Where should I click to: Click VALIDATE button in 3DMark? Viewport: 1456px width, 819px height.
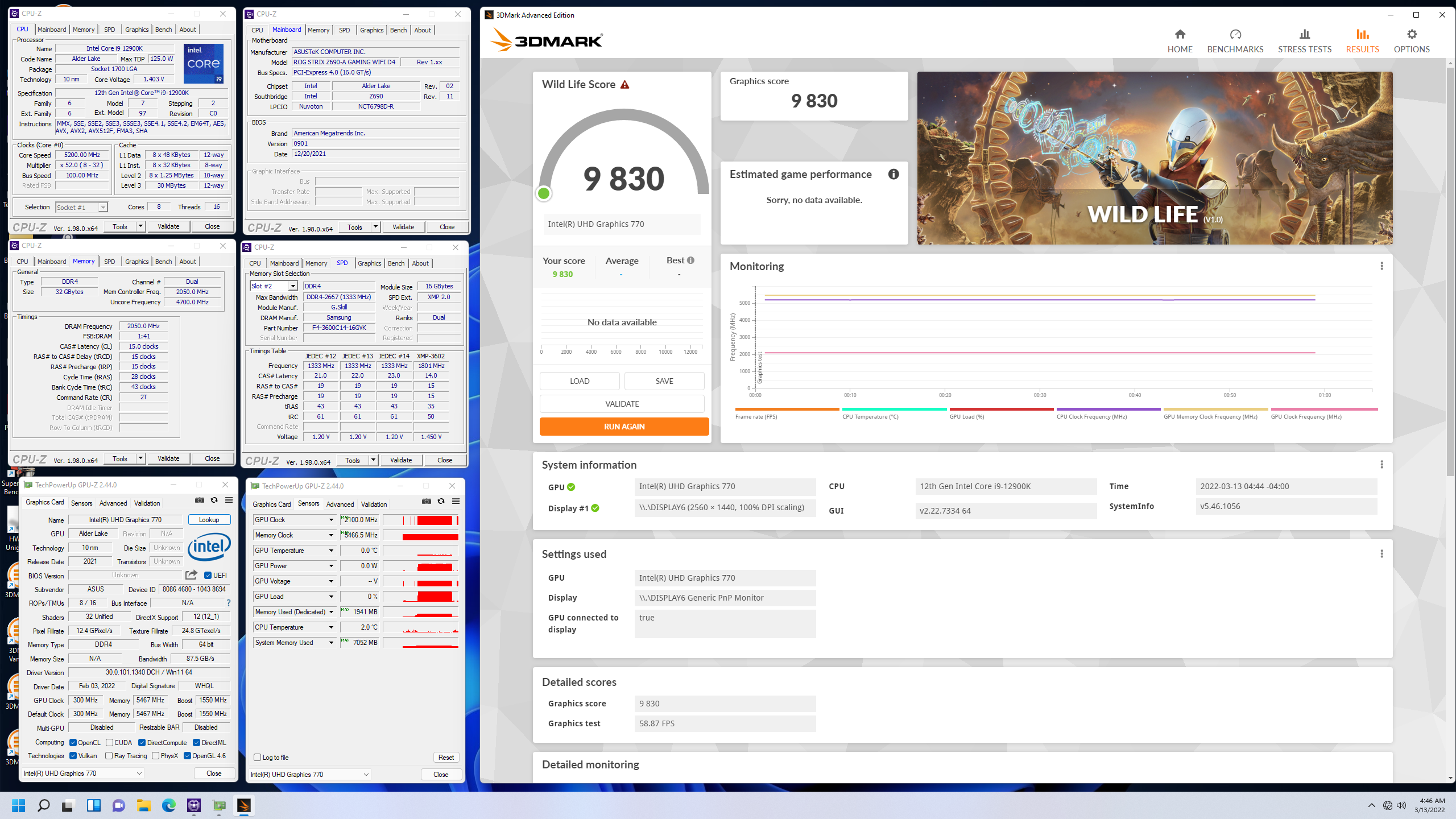coord(622,404)
